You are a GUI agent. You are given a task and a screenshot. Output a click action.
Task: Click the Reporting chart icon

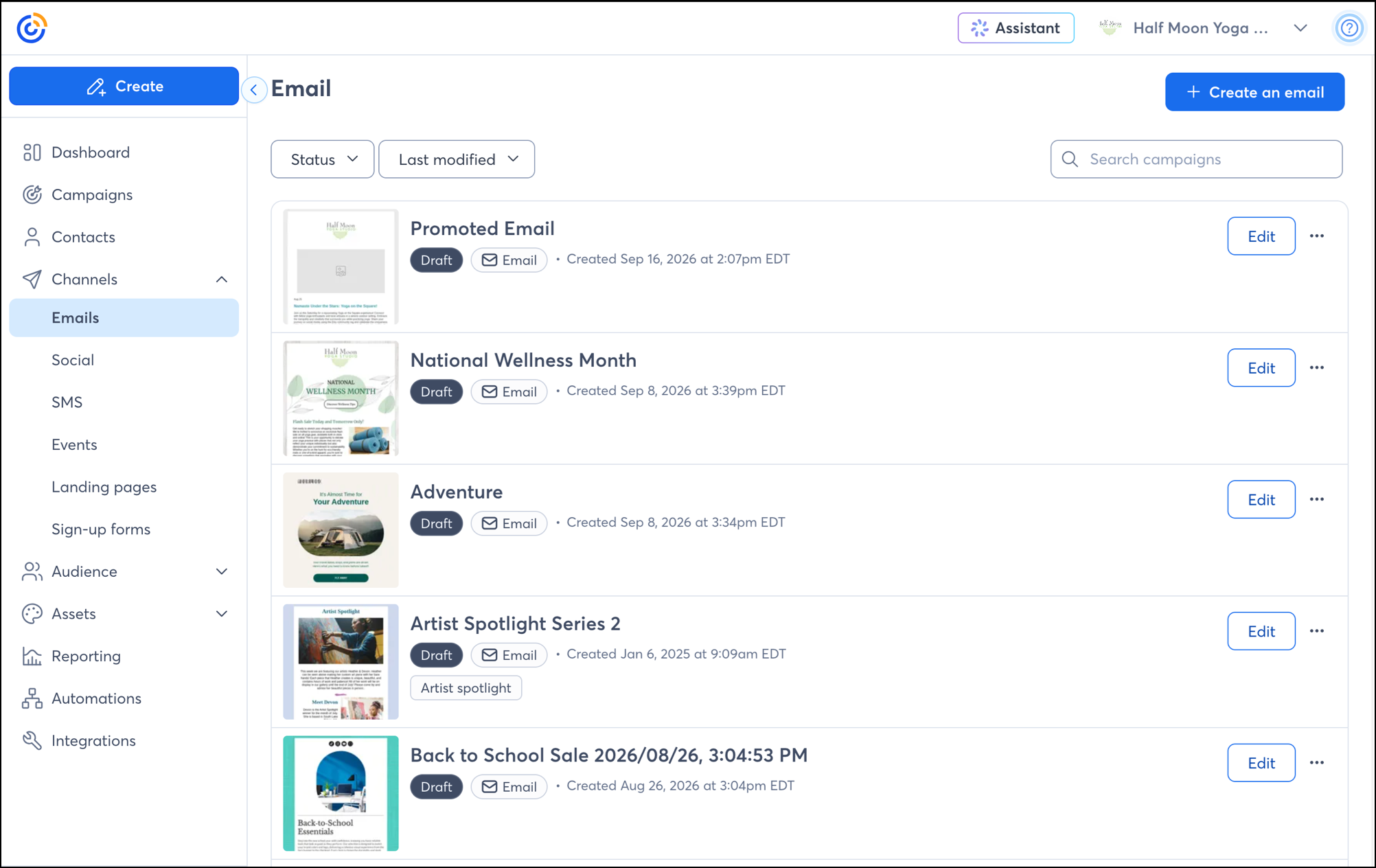coord(32,656)
